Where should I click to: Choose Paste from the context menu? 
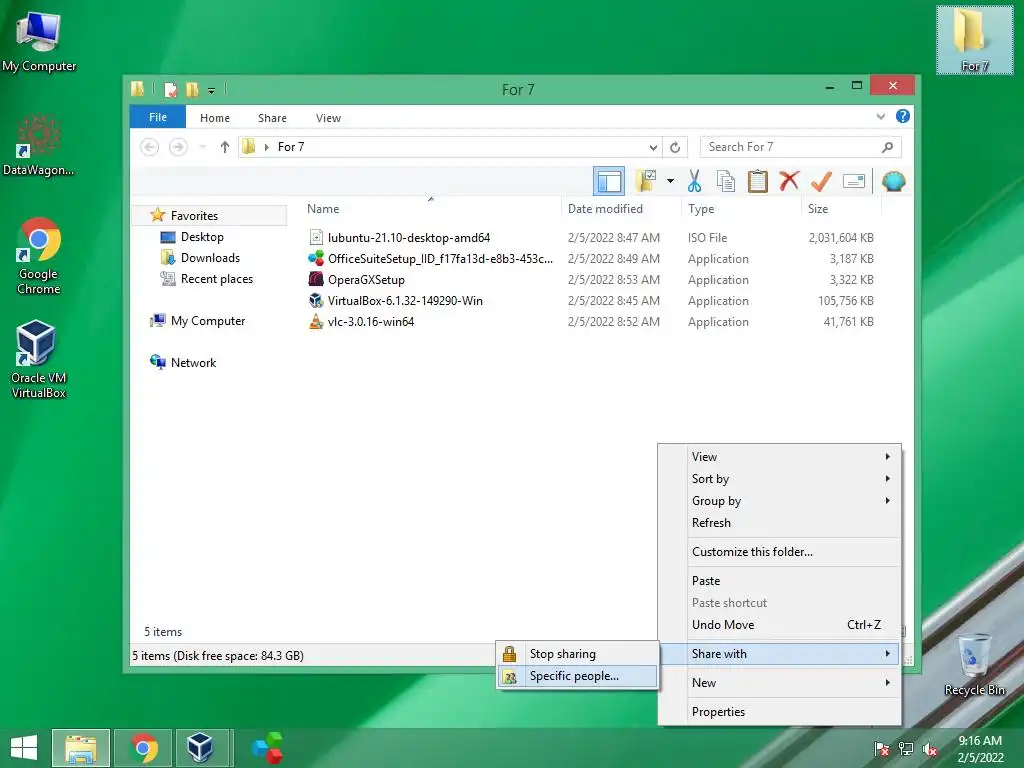[780, 581]
